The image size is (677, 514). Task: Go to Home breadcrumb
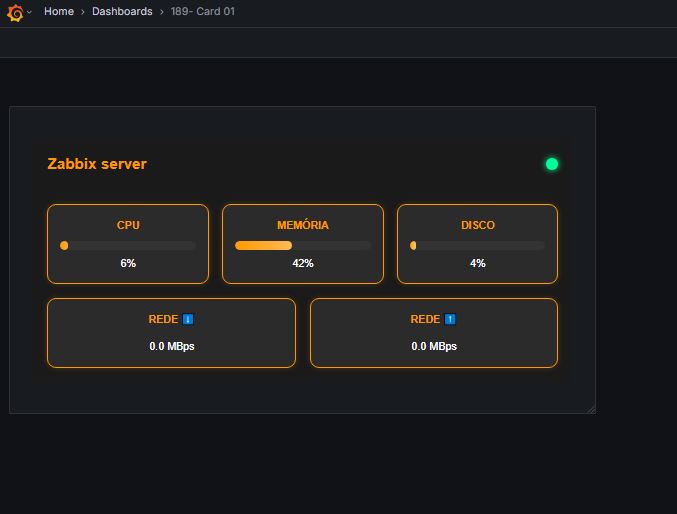(59, 11)
